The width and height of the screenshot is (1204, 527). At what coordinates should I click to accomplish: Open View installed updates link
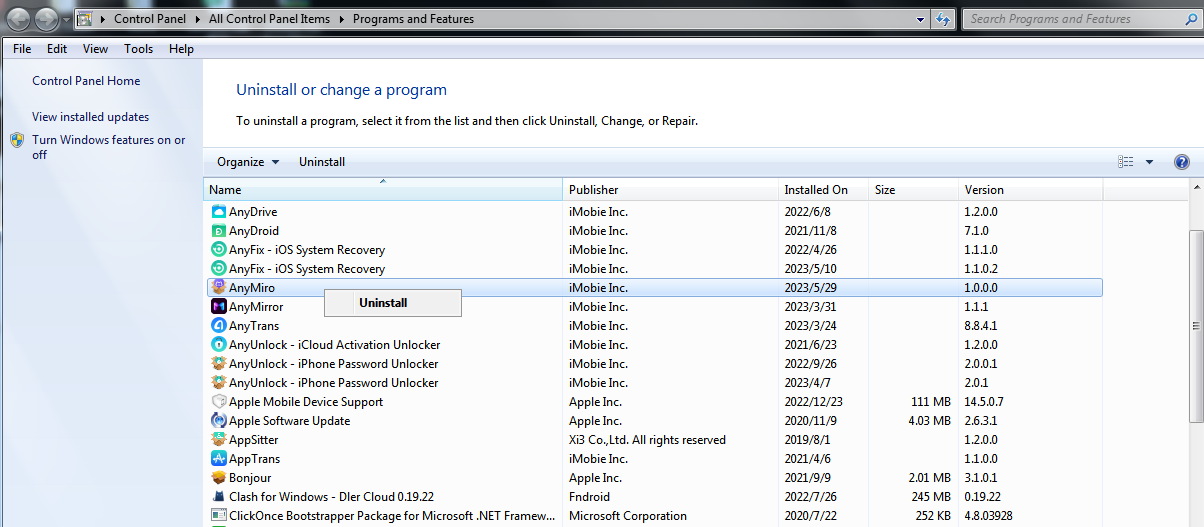click(x=90, y=117)
